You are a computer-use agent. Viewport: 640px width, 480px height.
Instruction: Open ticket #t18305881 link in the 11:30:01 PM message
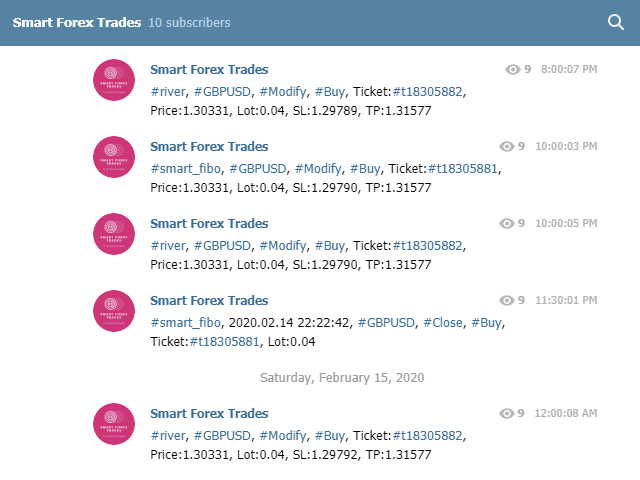(x=224, y=342)
